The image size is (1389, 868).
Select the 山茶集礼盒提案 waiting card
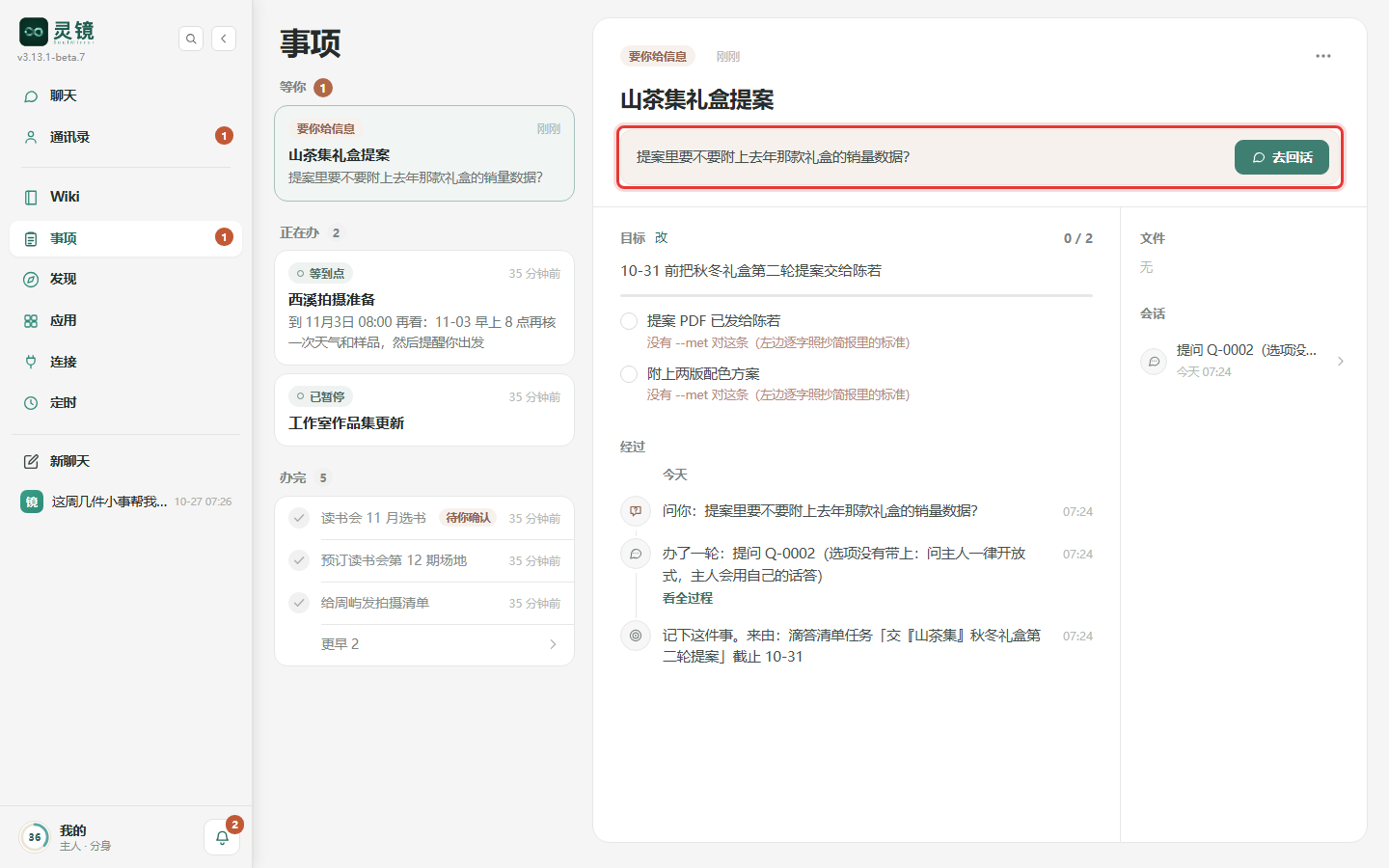click(x=424, y=153)
